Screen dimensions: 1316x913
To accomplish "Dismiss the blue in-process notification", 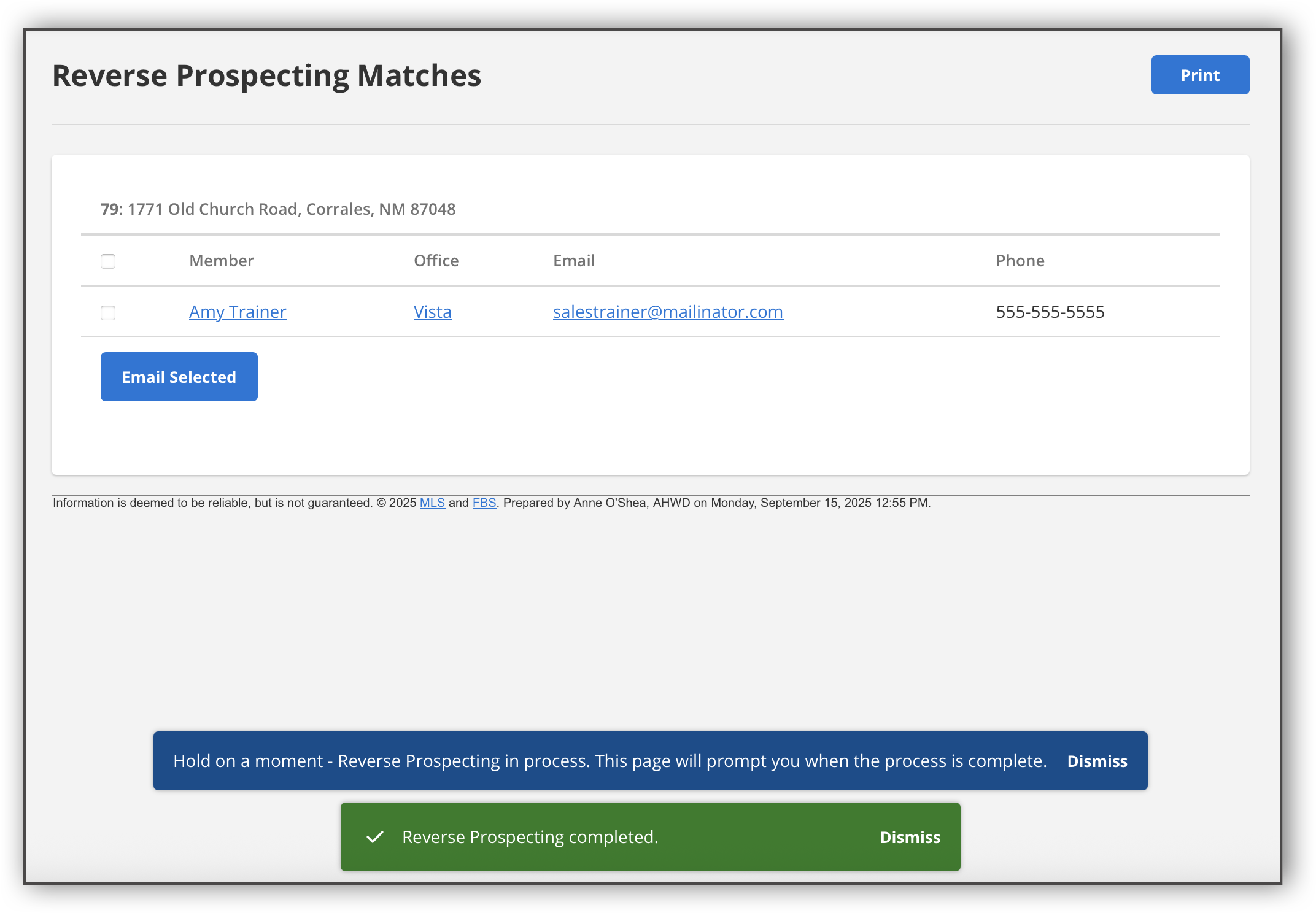I will pyautogui.click(x=1097, y=761).
